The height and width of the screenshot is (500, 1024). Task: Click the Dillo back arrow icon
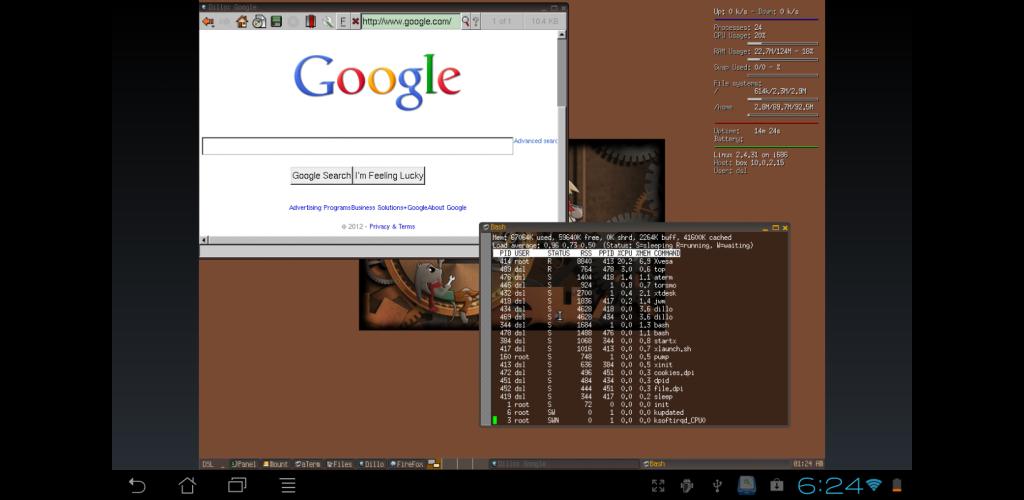tap(208, 21)
